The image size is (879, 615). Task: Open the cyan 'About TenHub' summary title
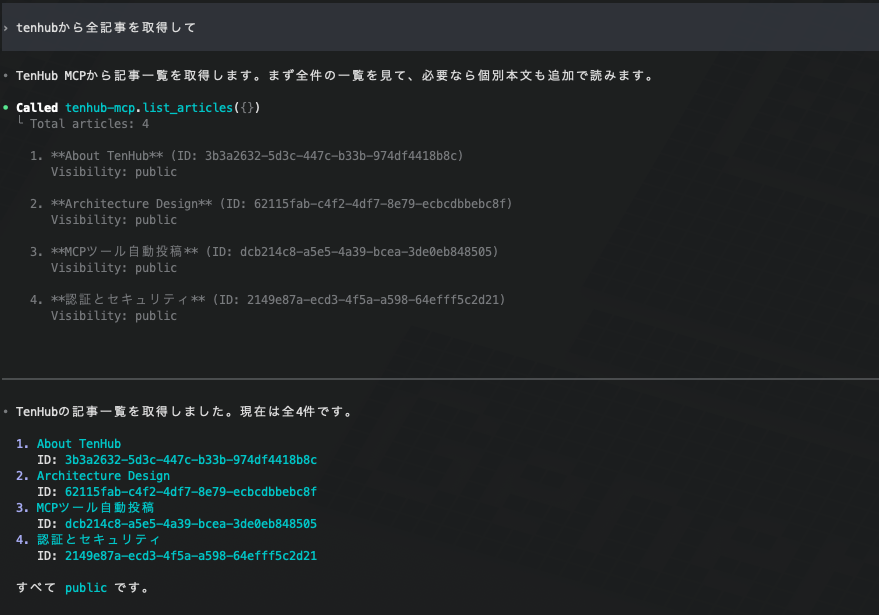79,443
